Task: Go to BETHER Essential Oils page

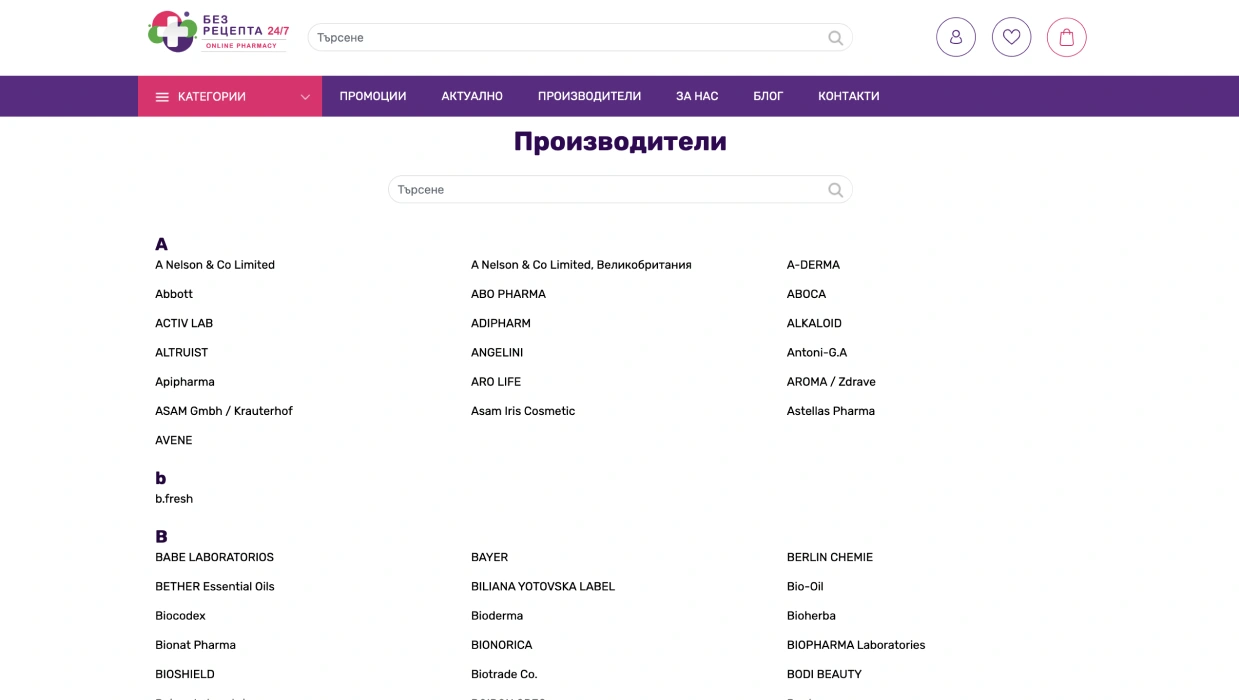Action: coord(215,586)
